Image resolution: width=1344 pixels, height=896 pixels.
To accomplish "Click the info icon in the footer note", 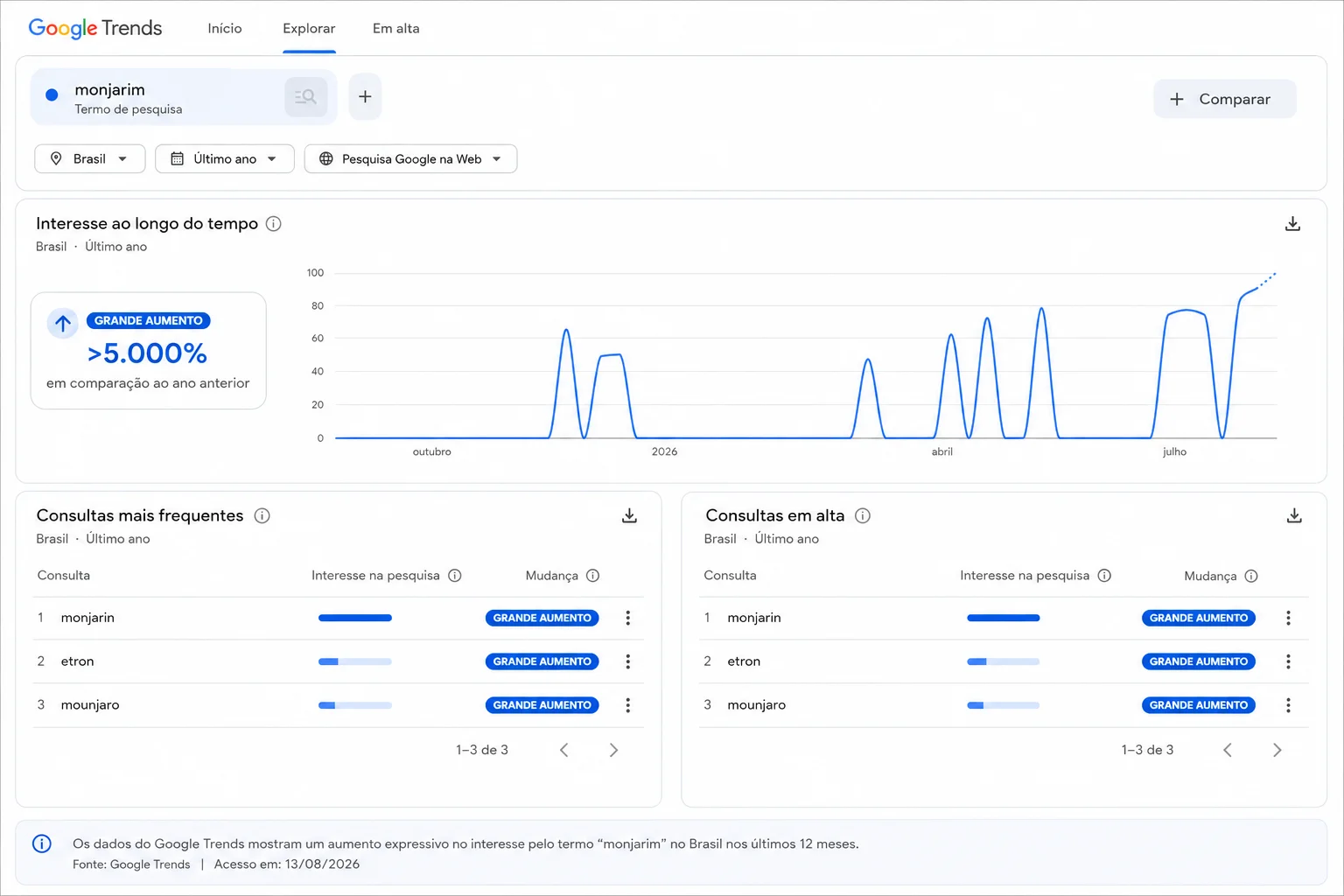I will click(41, 844).
